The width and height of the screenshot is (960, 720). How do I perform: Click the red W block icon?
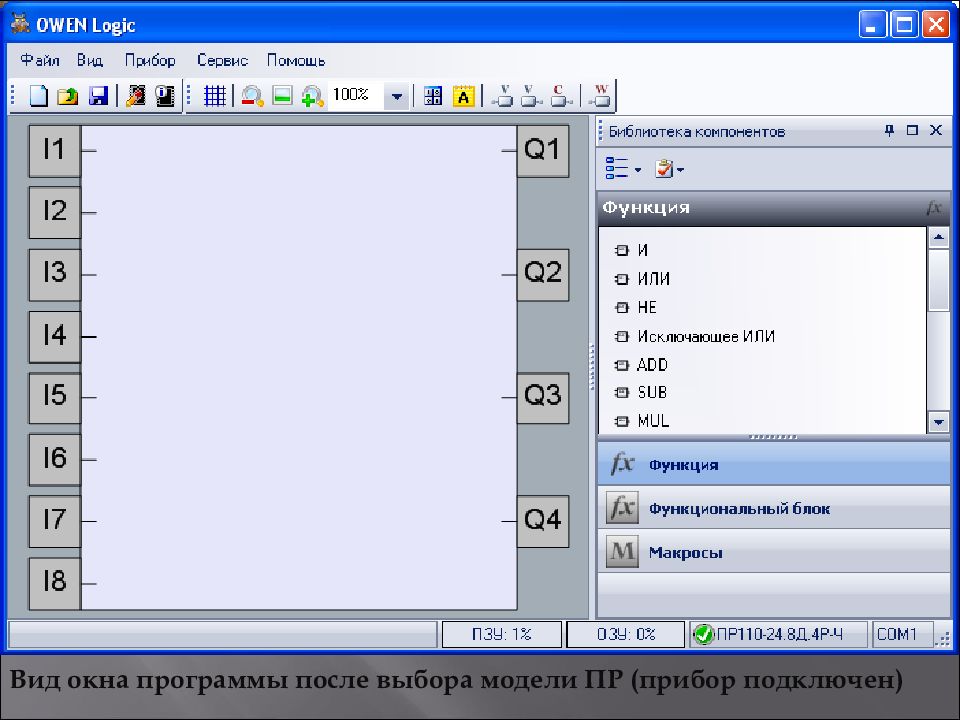[601, 96]
